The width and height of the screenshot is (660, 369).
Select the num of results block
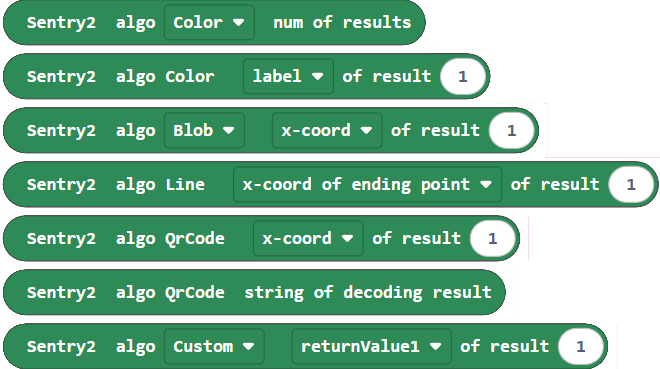[214, 22]
